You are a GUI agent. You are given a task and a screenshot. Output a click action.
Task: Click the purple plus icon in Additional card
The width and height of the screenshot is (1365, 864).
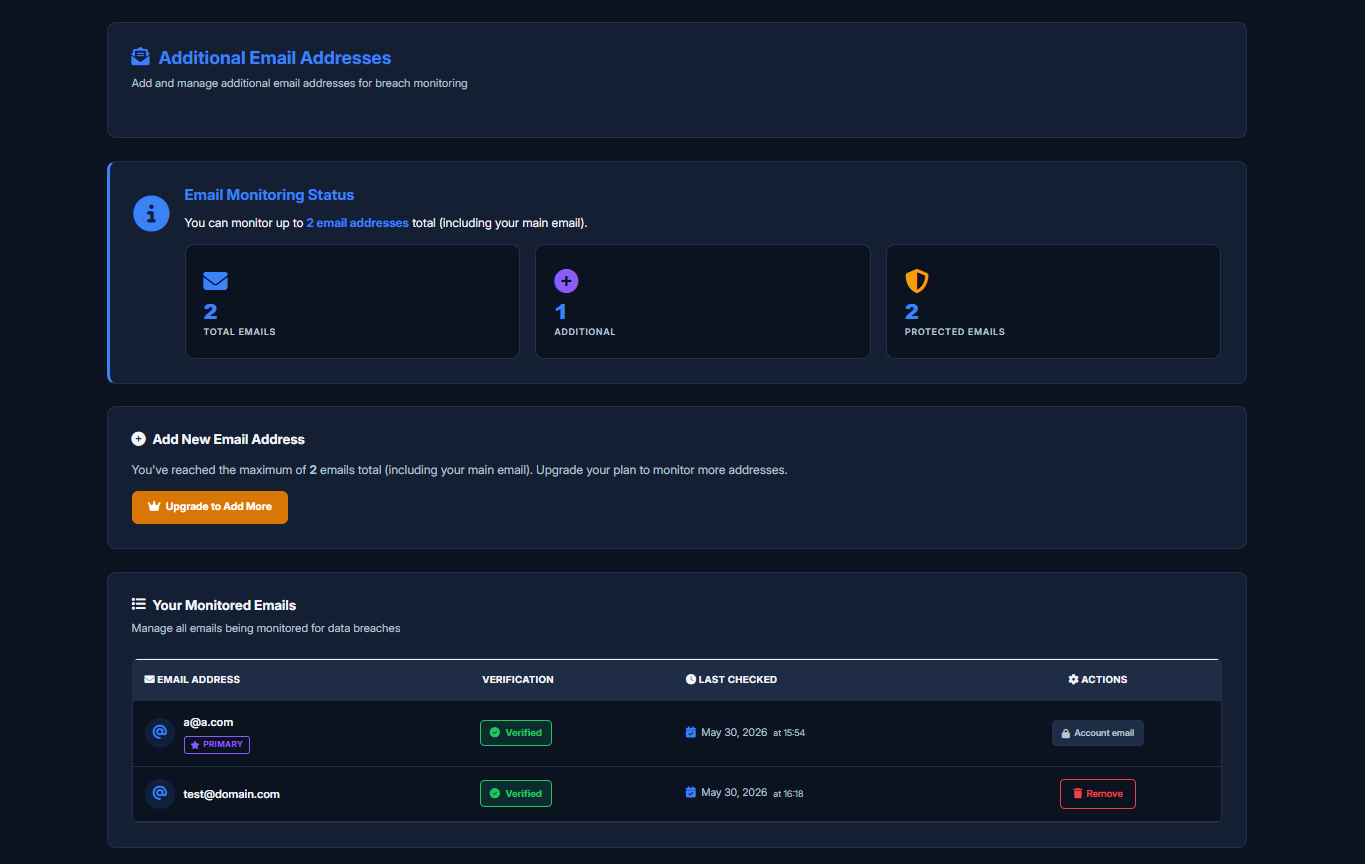[566, 281]
